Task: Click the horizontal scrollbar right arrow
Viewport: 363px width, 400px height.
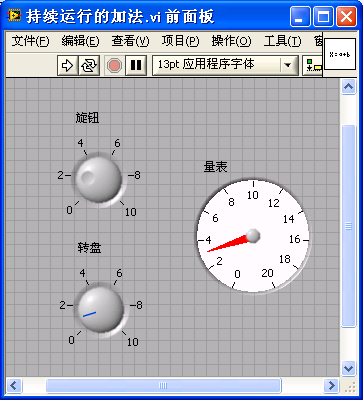Action: tap(331, 386)
